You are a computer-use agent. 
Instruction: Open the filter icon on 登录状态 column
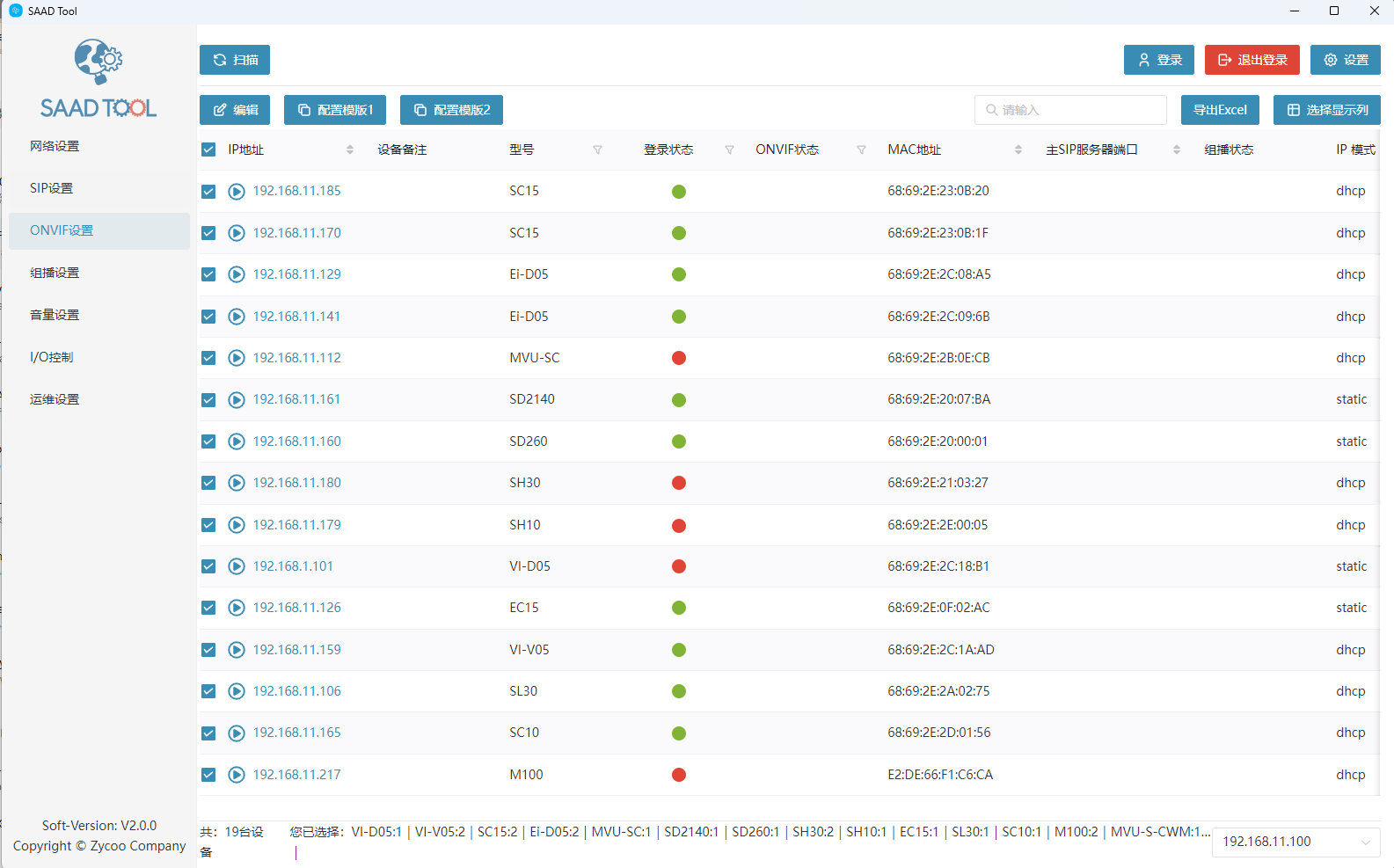tap(729, 150)
